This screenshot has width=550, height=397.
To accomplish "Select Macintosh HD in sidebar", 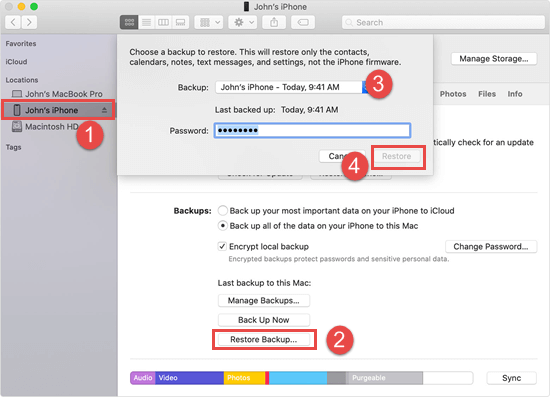I will coord(46,126).
